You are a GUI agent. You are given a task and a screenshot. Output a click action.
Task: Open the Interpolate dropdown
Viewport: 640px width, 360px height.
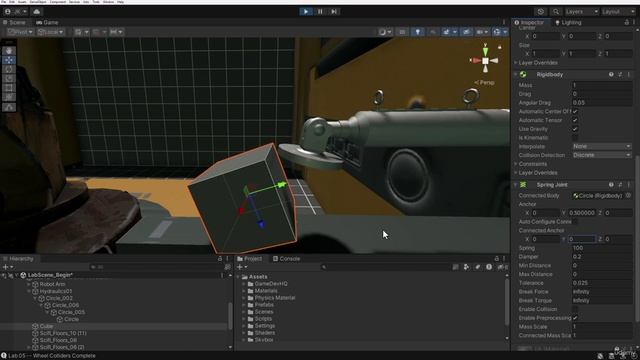click(602, 146)
